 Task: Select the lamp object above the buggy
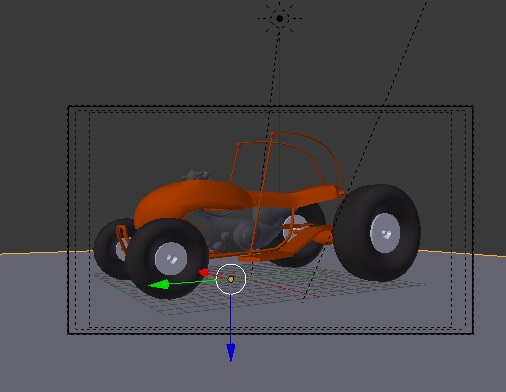[x=280, y=19]
